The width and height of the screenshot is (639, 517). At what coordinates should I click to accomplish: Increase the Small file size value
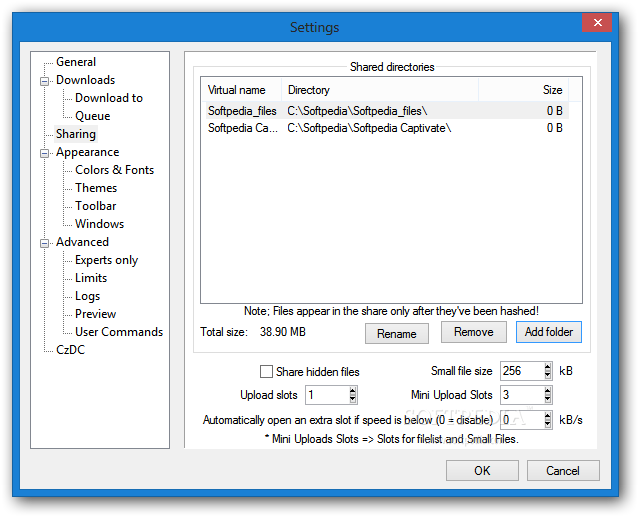coord(548,367)
